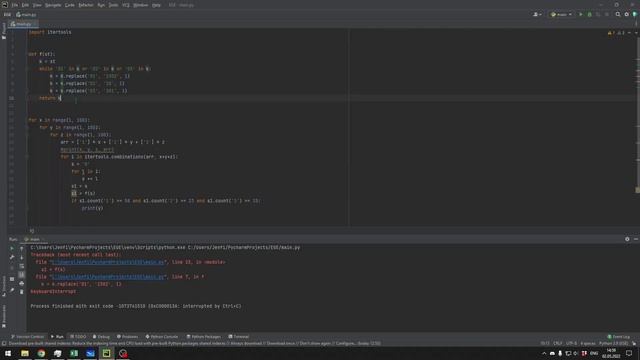Viewport: 640px width, 360px height.
Task: Open the Problems tool tab
Action: coord(127,337)
